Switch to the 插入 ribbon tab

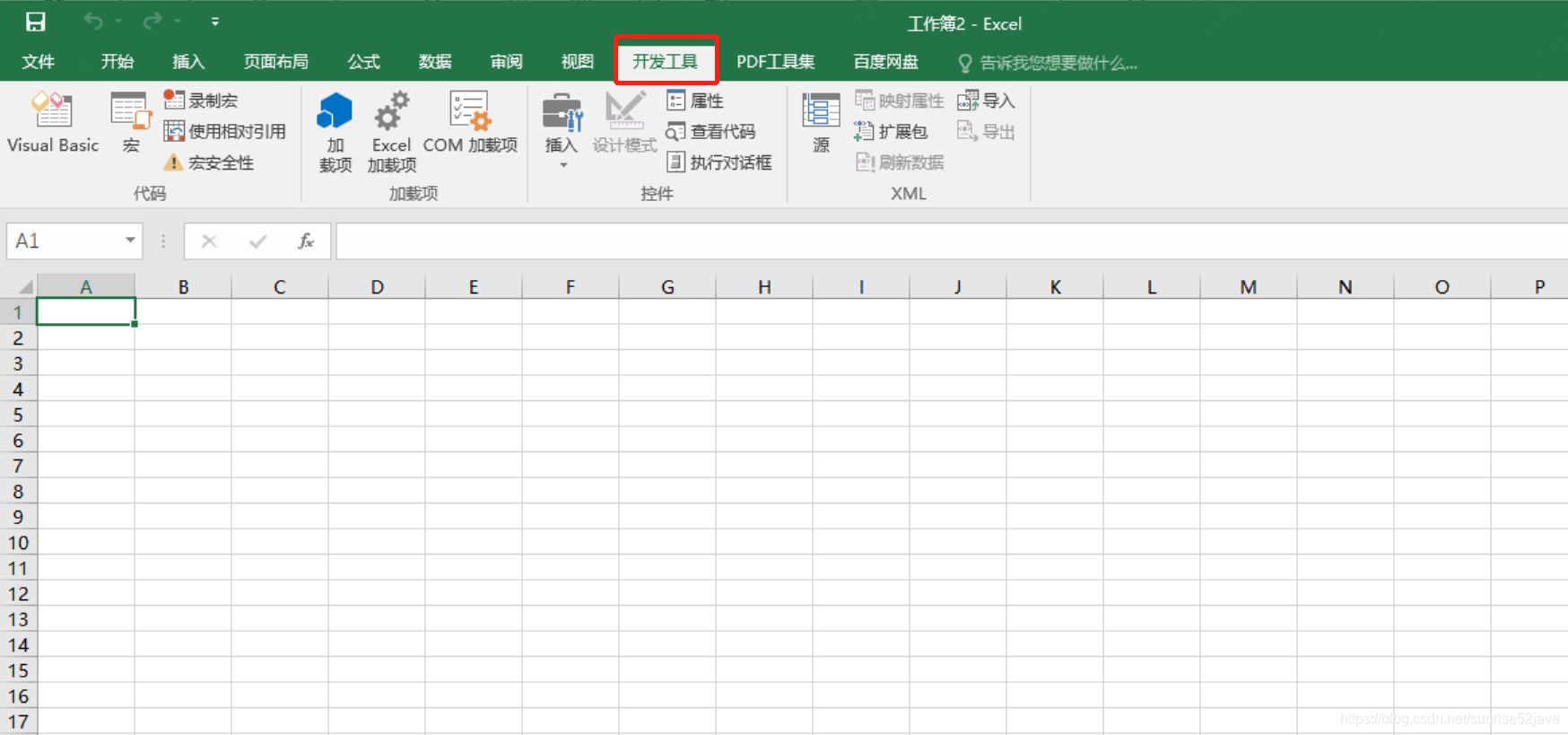point(188,62)
